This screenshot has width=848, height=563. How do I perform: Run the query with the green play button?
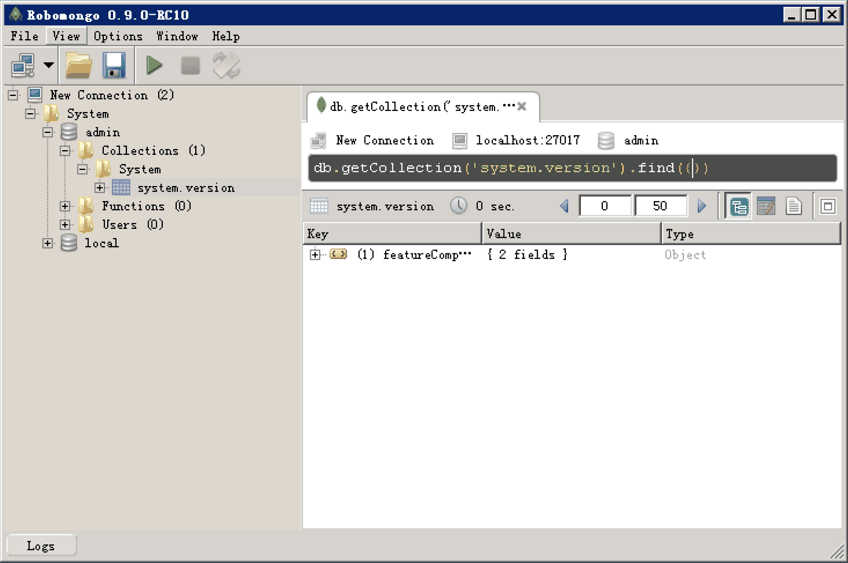coord(154,65)
